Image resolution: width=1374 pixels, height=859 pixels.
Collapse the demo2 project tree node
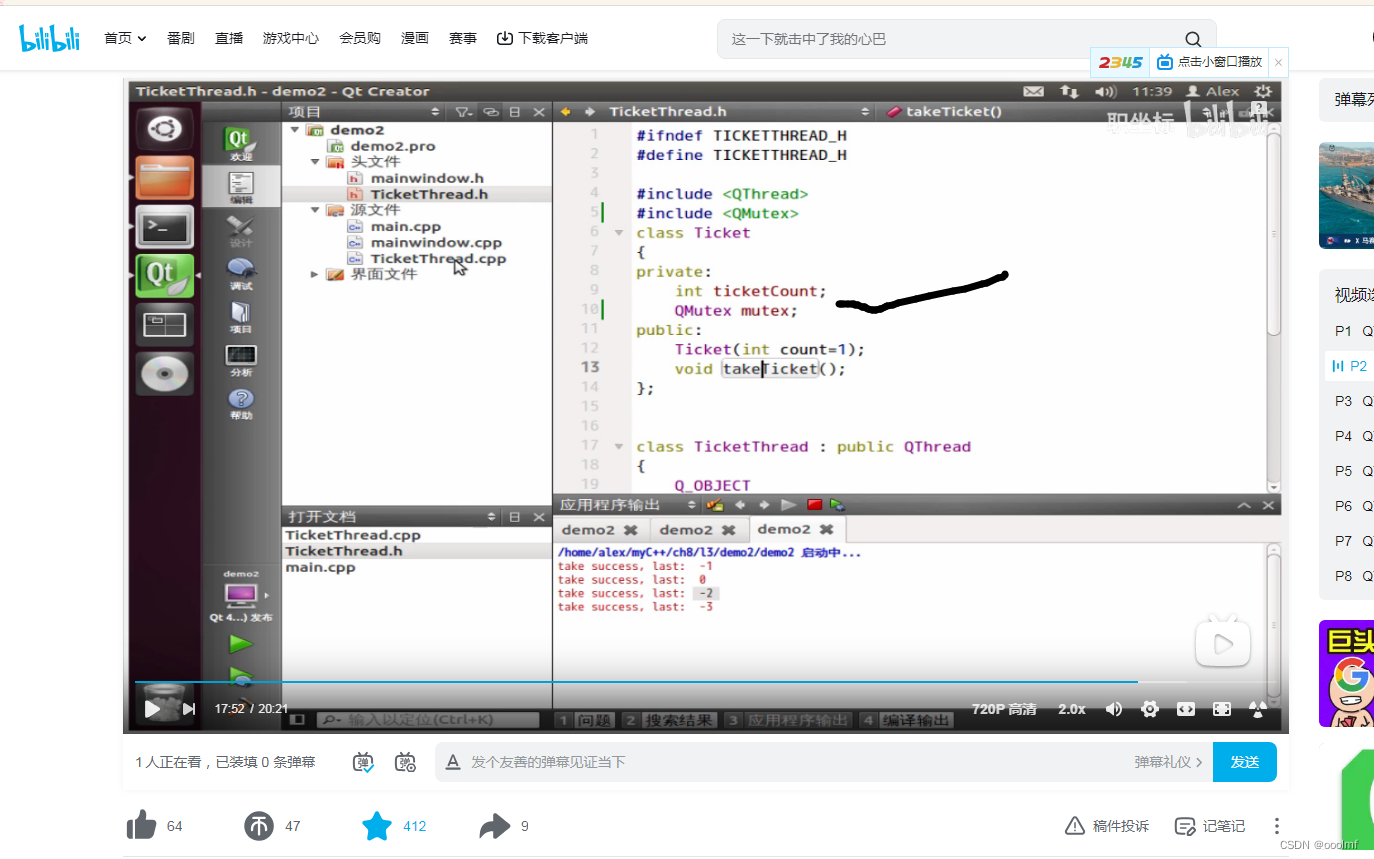click(295, 130)
